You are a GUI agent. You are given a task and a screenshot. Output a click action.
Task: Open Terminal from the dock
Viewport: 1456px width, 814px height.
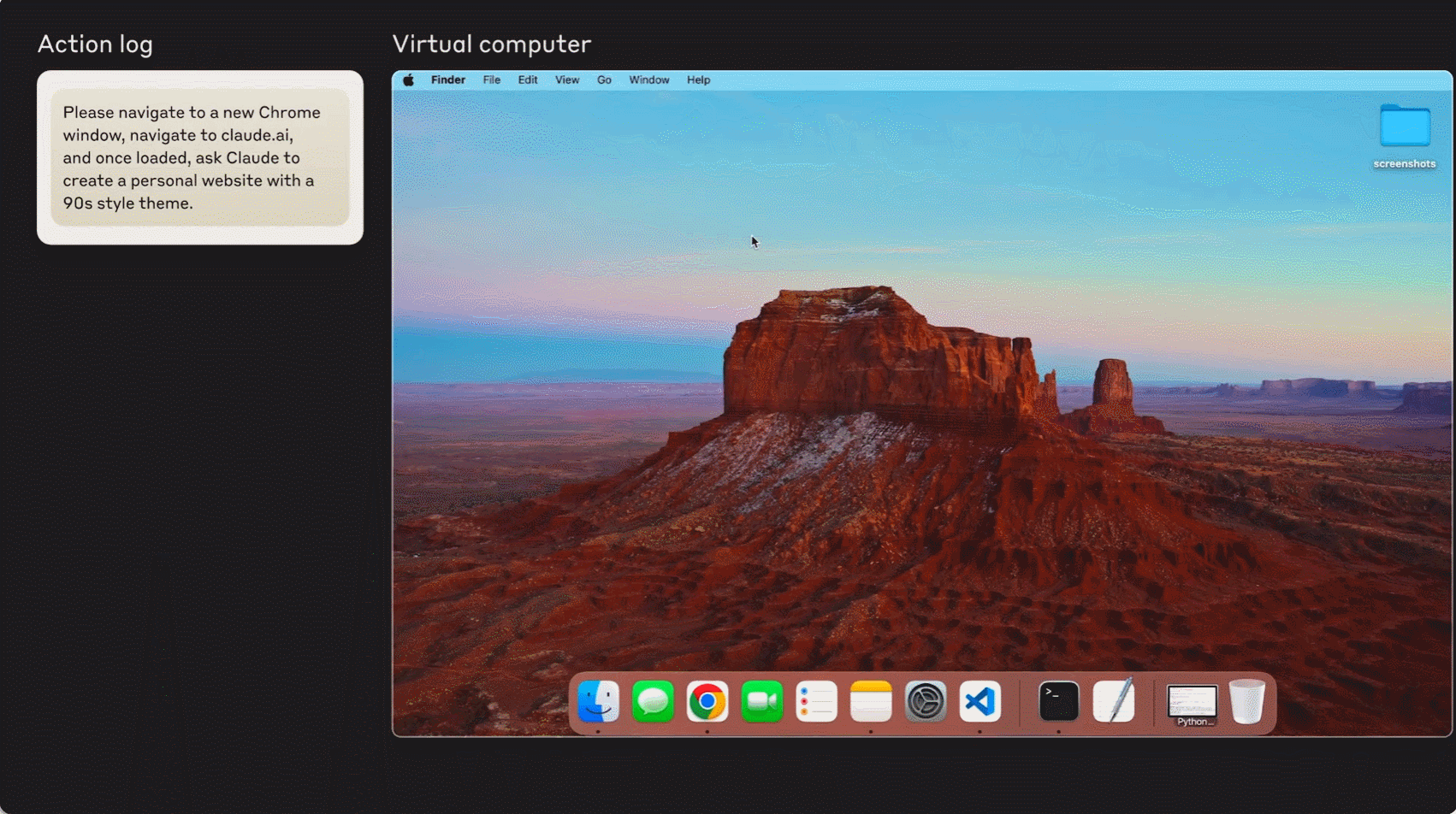[x=1058, y=702]
